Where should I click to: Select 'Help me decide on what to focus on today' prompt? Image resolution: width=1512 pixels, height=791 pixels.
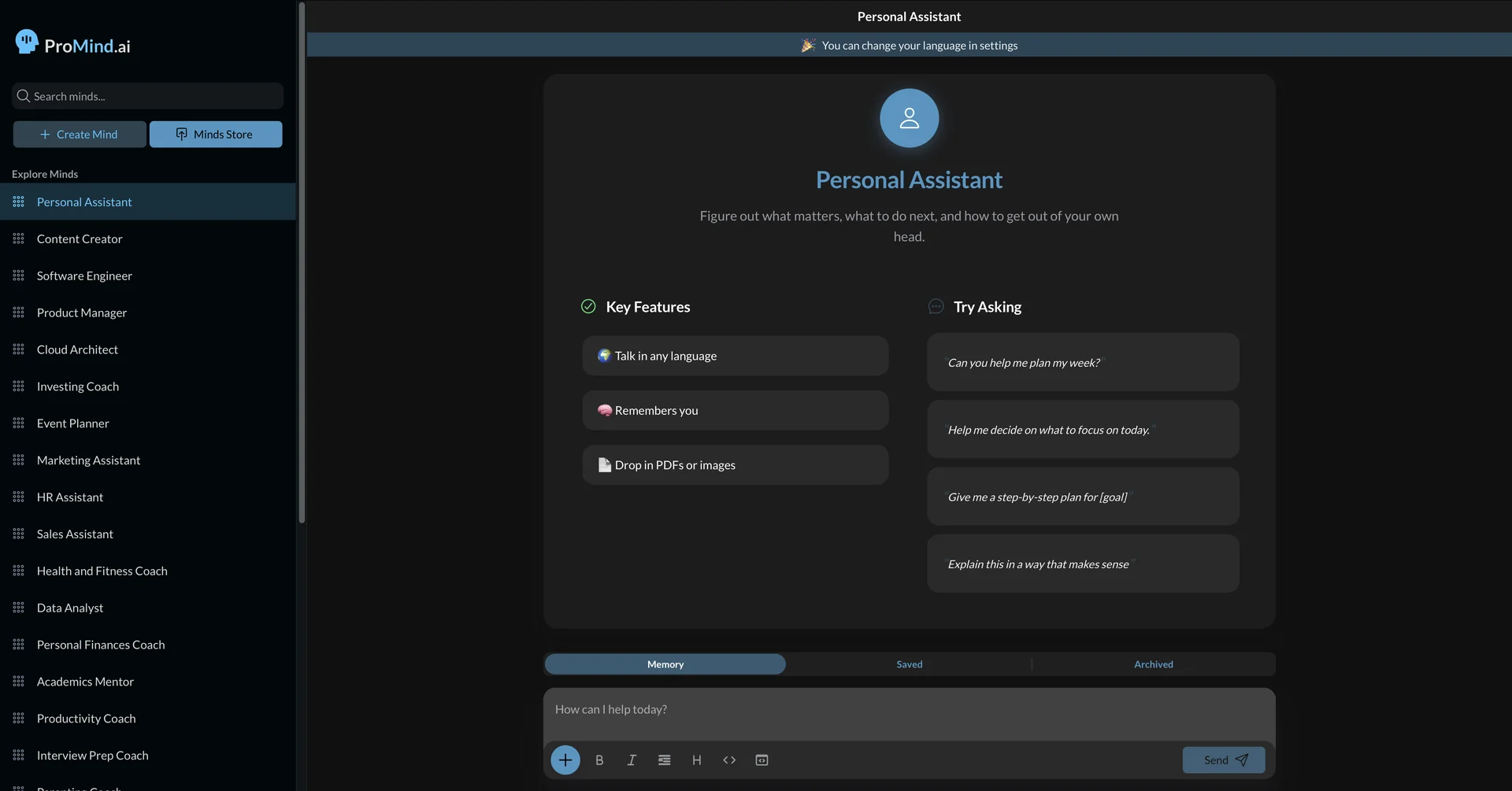coord(1083,430)
